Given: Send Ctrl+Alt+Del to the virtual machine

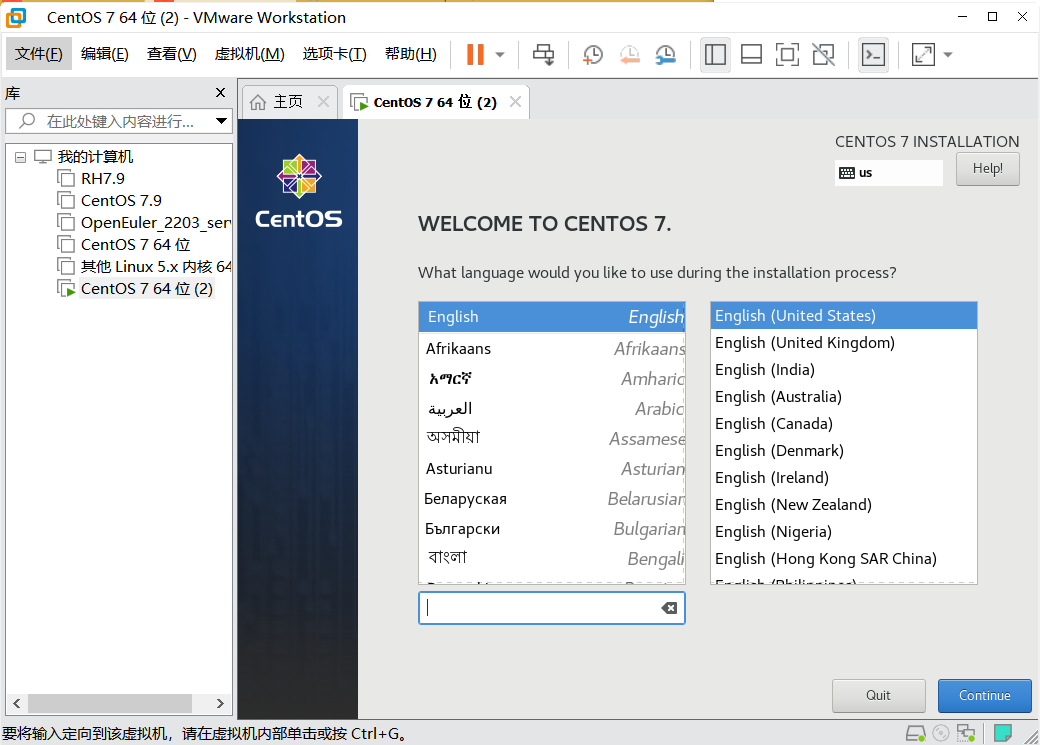Looking at the screenshot, I should click(x=543, y=54).
